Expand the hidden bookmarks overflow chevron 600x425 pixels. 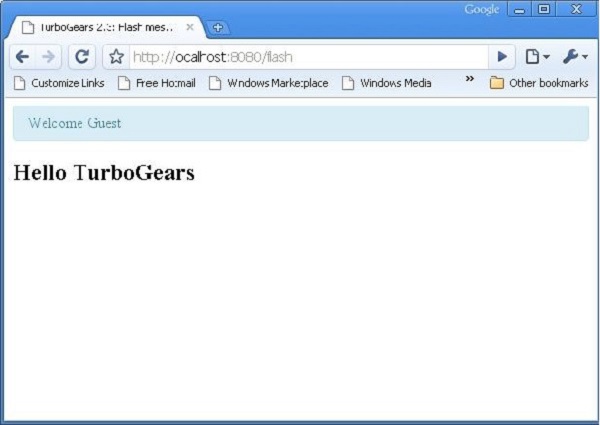(x=469, y=80)
